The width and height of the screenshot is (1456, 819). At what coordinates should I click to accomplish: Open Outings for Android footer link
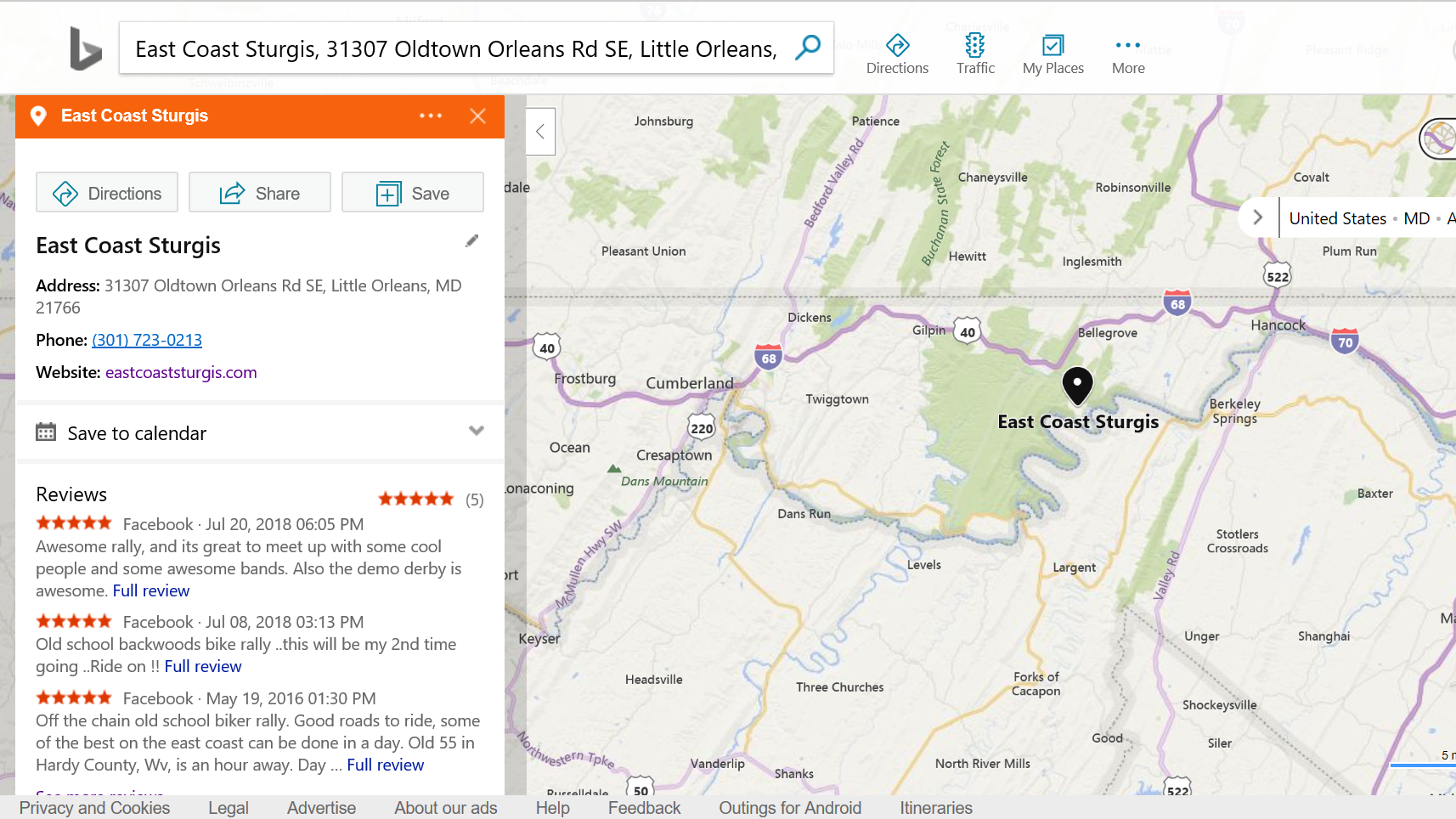point(790,808)
